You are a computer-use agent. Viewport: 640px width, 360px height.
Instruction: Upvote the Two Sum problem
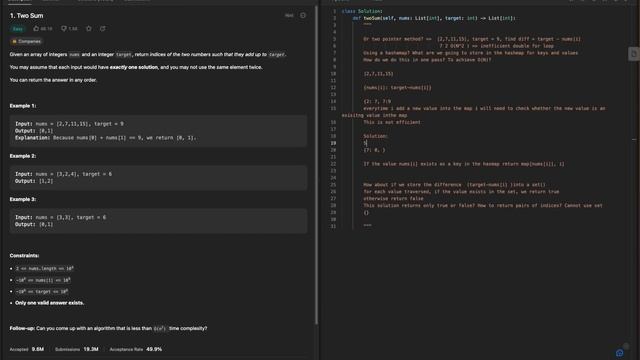tap(42, 29)
